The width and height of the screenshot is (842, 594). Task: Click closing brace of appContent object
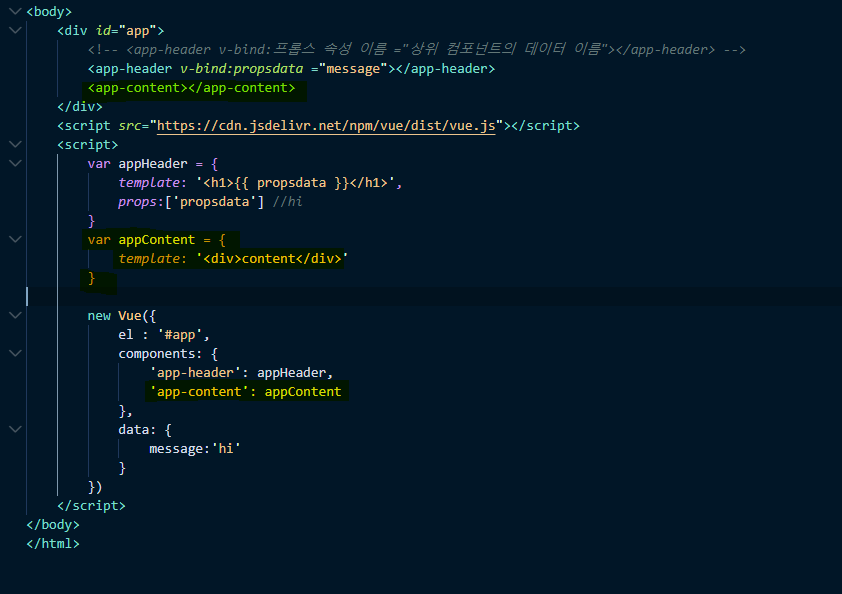pos(91,278)
